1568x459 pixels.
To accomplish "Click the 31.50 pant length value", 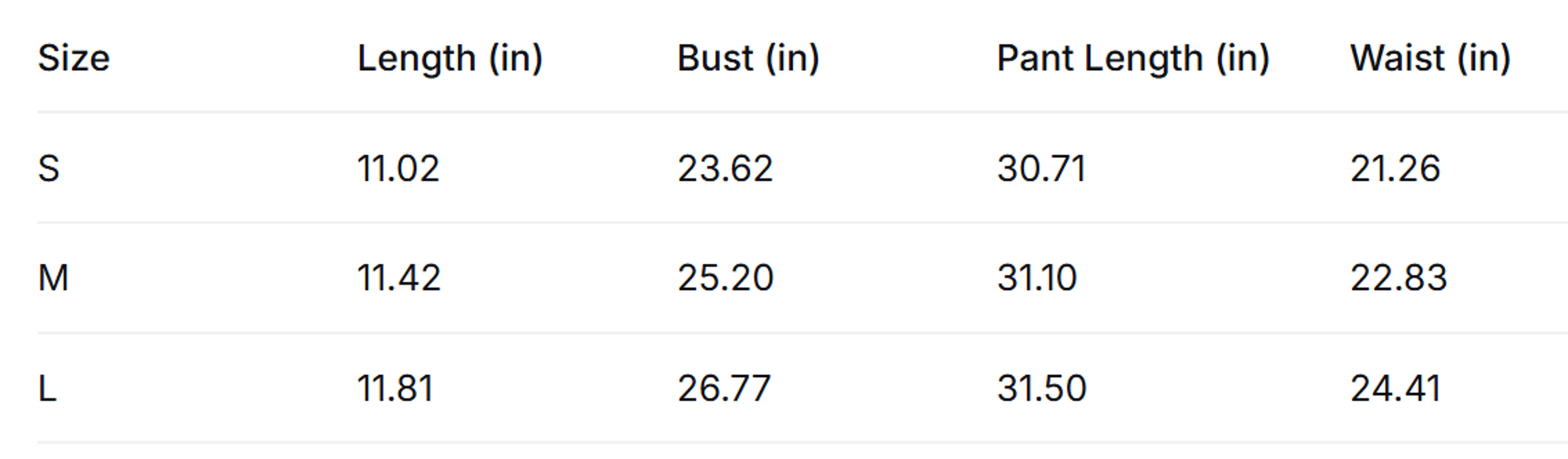I will click(x=1042, y=388).
